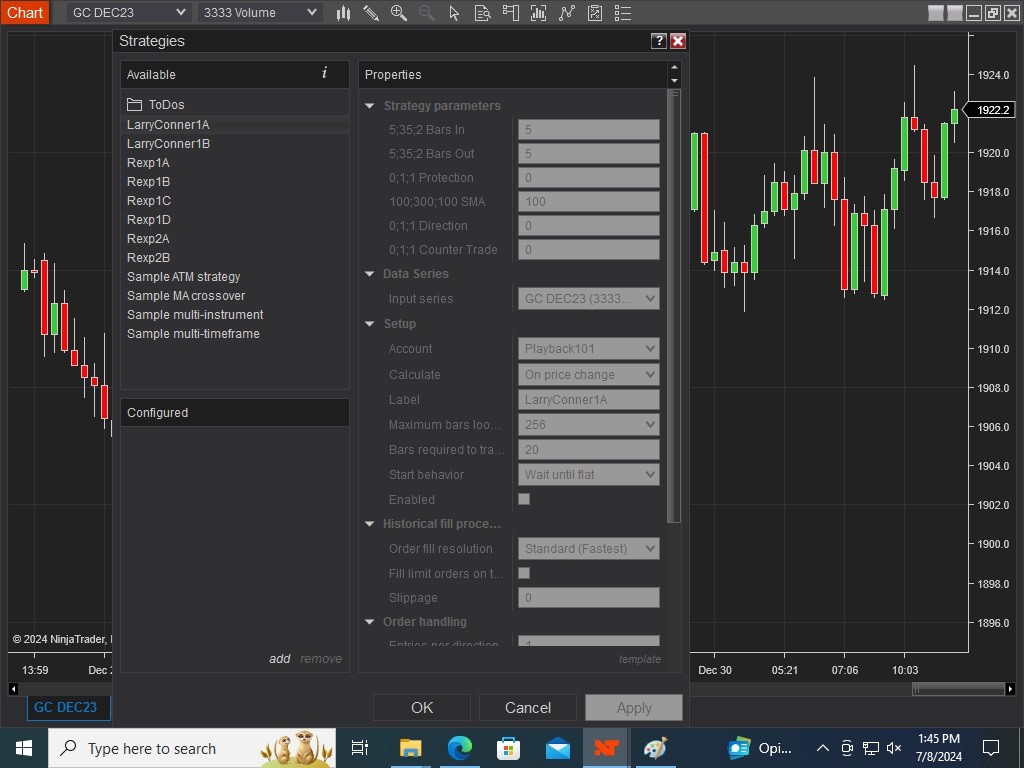Open the properties list icon
Screen dimensions: 1024x768
click(622, 12)
